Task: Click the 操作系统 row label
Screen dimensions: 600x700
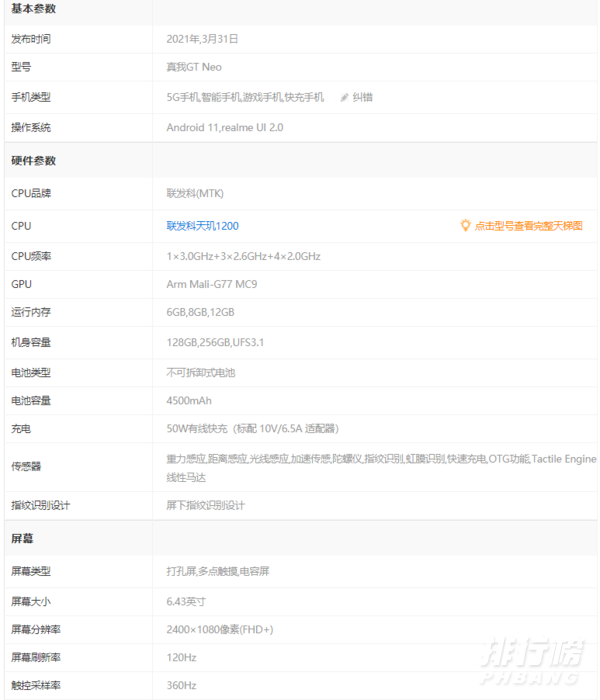Action: point(31,128)
